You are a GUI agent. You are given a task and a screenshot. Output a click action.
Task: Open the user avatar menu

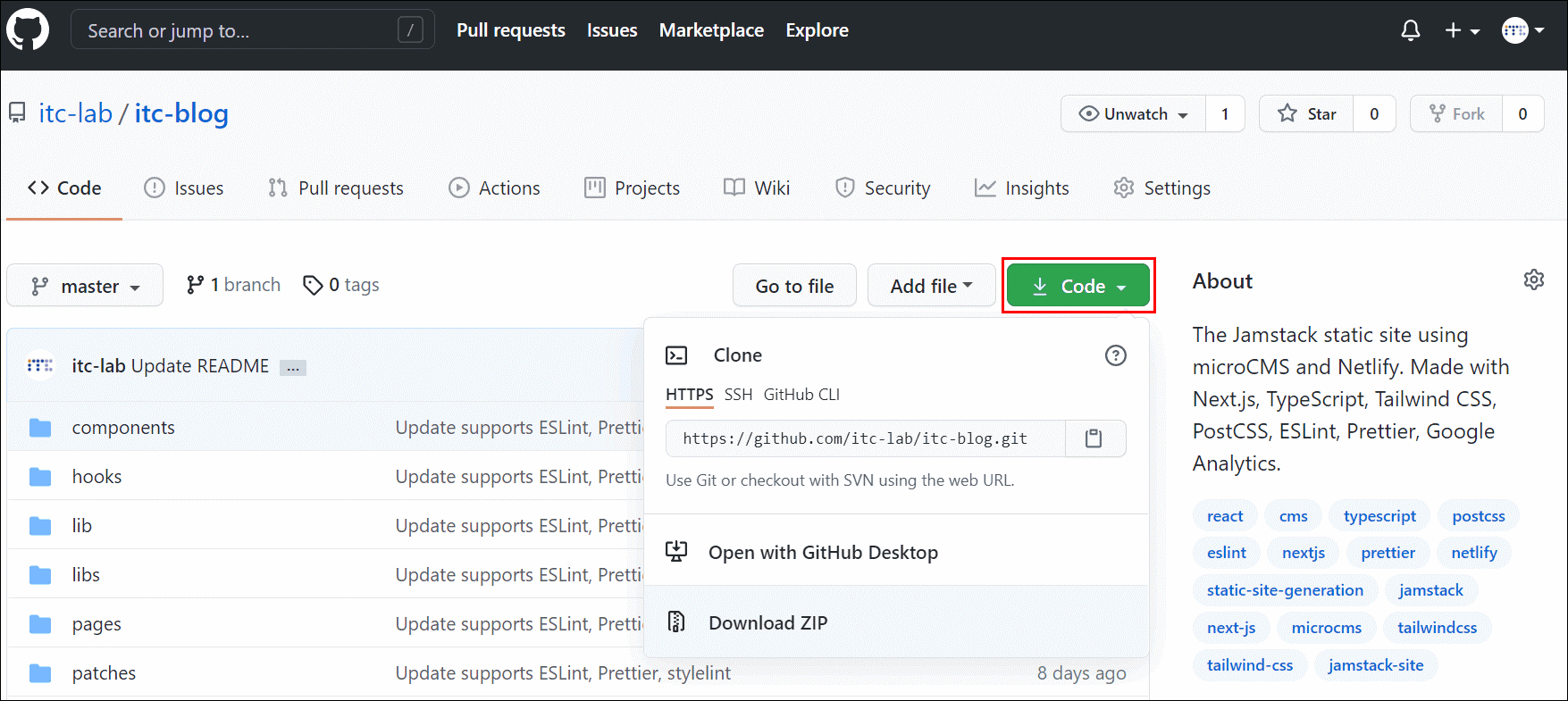click(1523, 31)
